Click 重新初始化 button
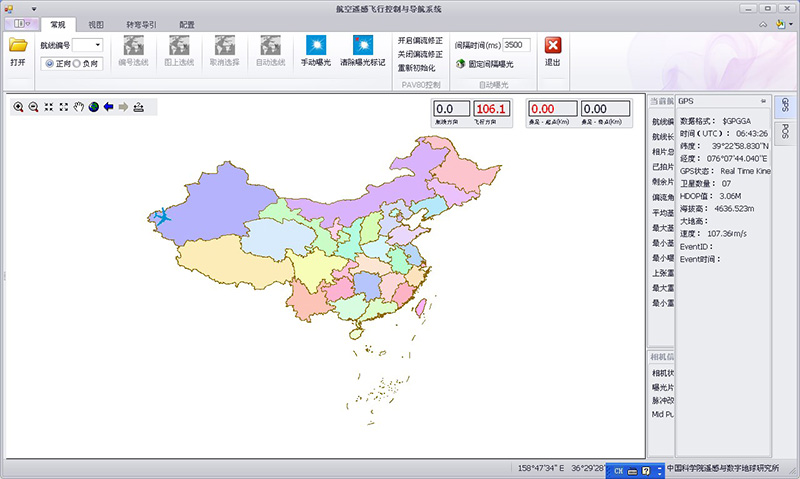This screenshot has height=479, width=800. pos(416,67)
